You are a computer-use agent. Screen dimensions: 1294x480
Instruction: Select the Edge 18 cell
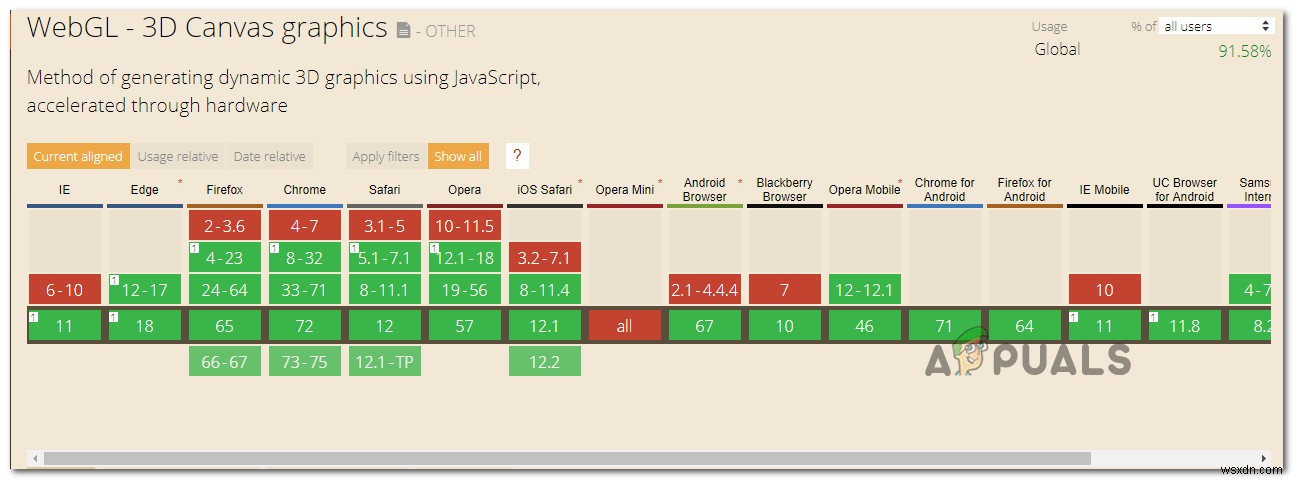point(145,326)
